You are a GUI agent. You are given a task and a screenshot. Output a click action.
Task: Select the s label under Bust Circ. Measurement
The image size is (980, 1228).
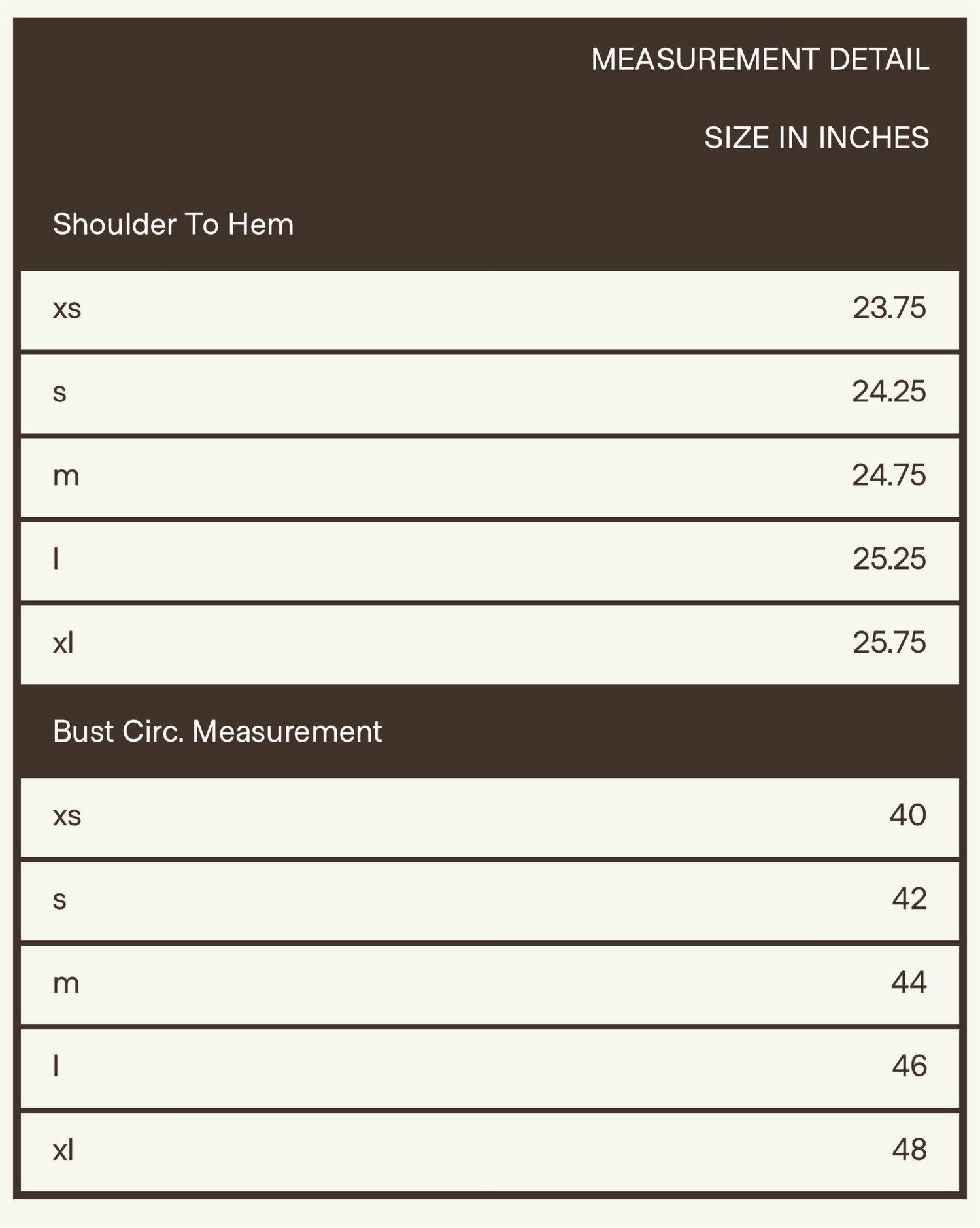point(59,900)
